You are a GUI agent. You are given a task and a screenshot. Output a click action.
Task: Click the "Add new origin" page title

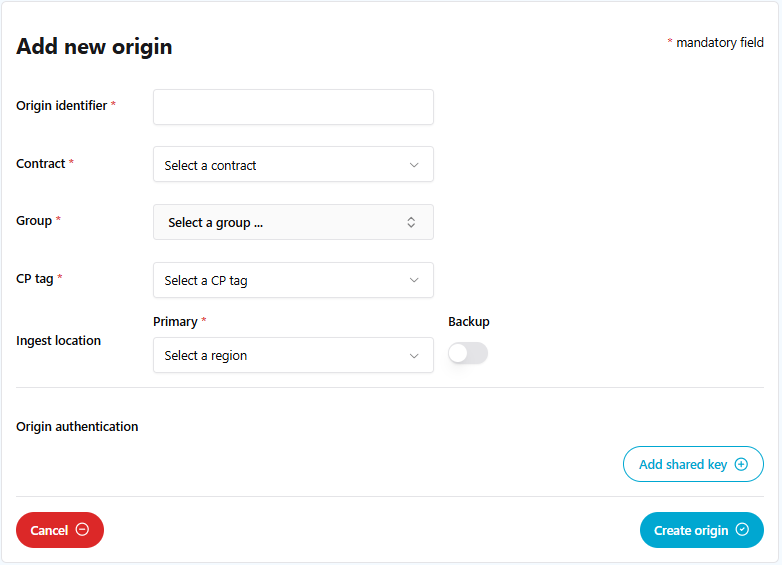pos(94,47)
